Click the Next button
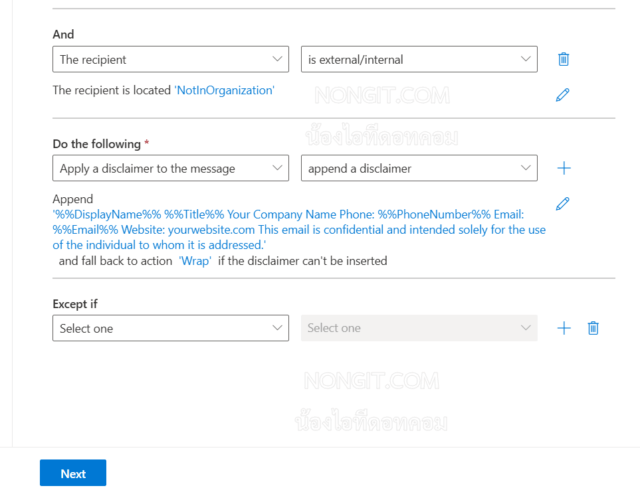 [73, 473]
